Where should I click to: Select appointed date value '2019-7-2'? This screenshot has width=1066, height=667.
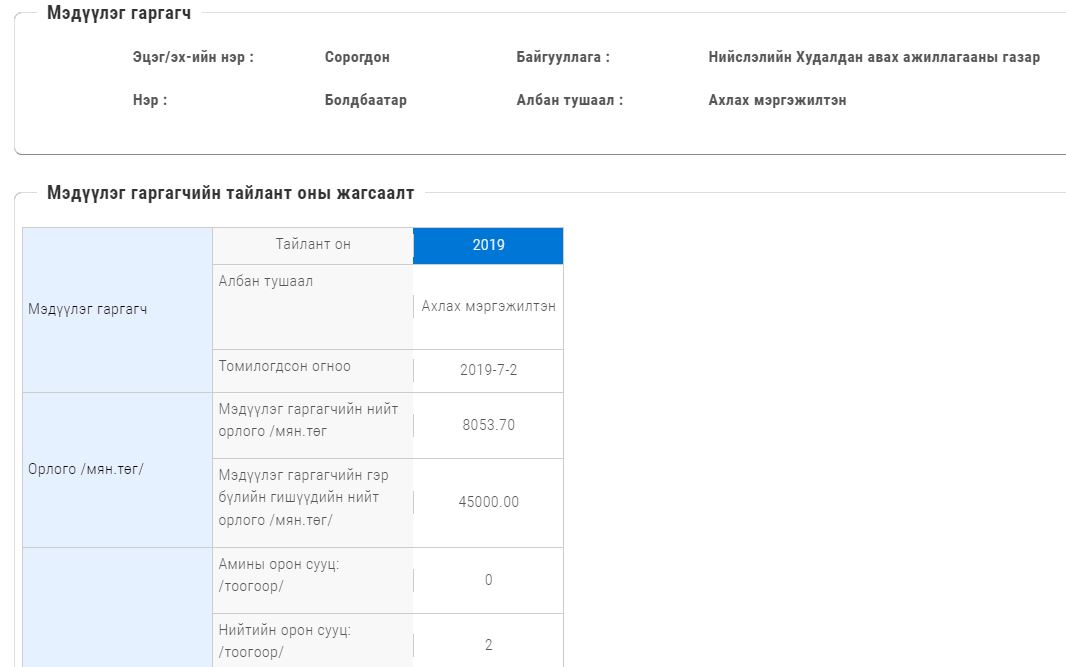tap(488, 370)
